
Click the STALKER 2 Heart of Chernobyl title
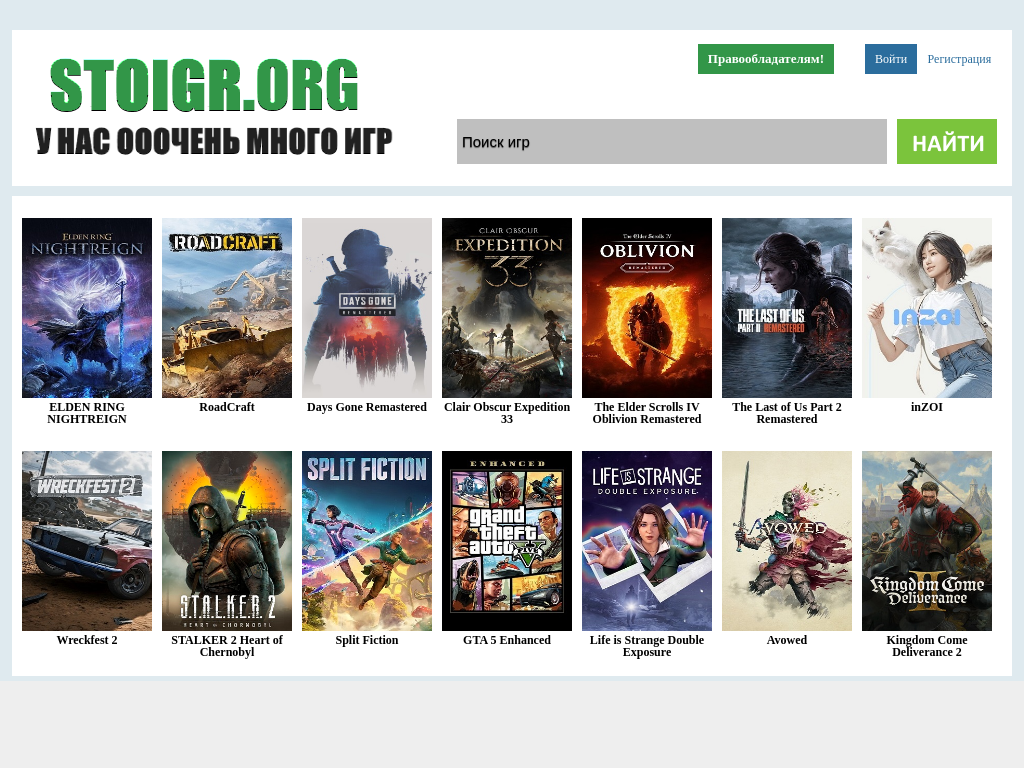click(227, 646)
